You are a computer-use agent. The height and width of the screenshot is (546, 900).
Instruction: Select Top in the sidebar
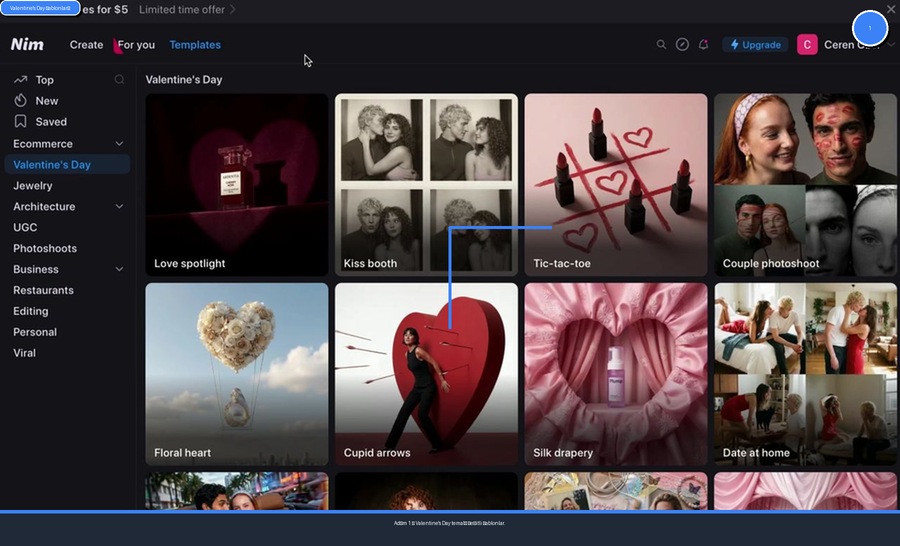[x=44, y=80]
